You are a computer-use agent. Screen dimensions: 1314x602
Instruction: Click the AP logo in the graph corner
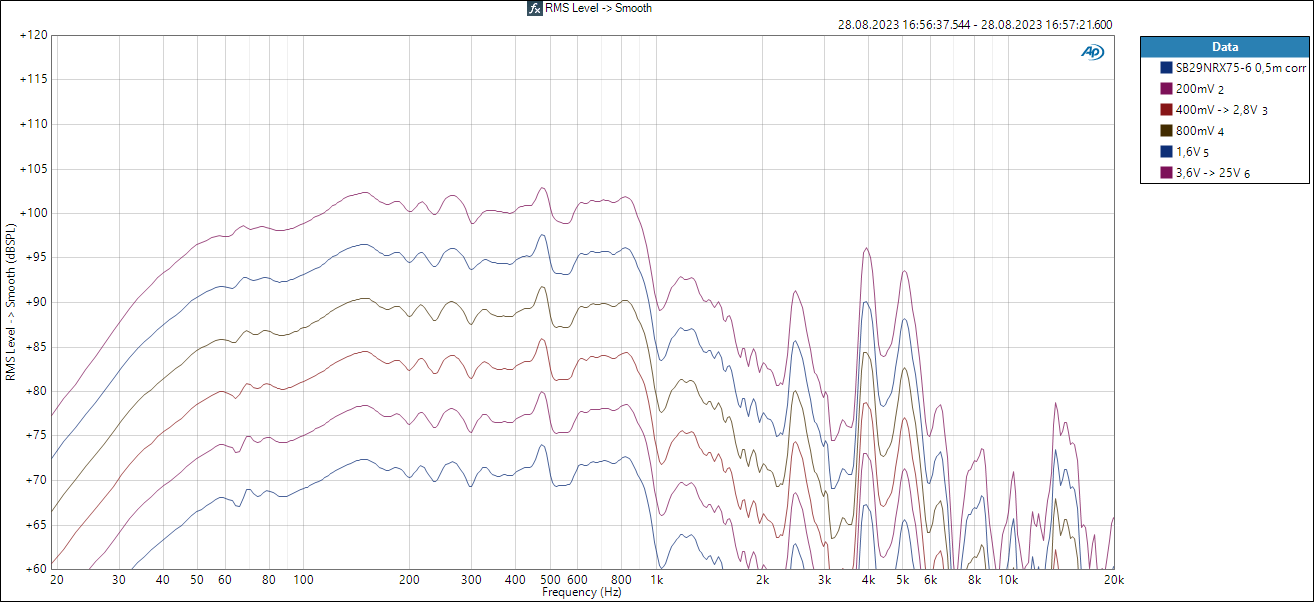pos(1092,52)
